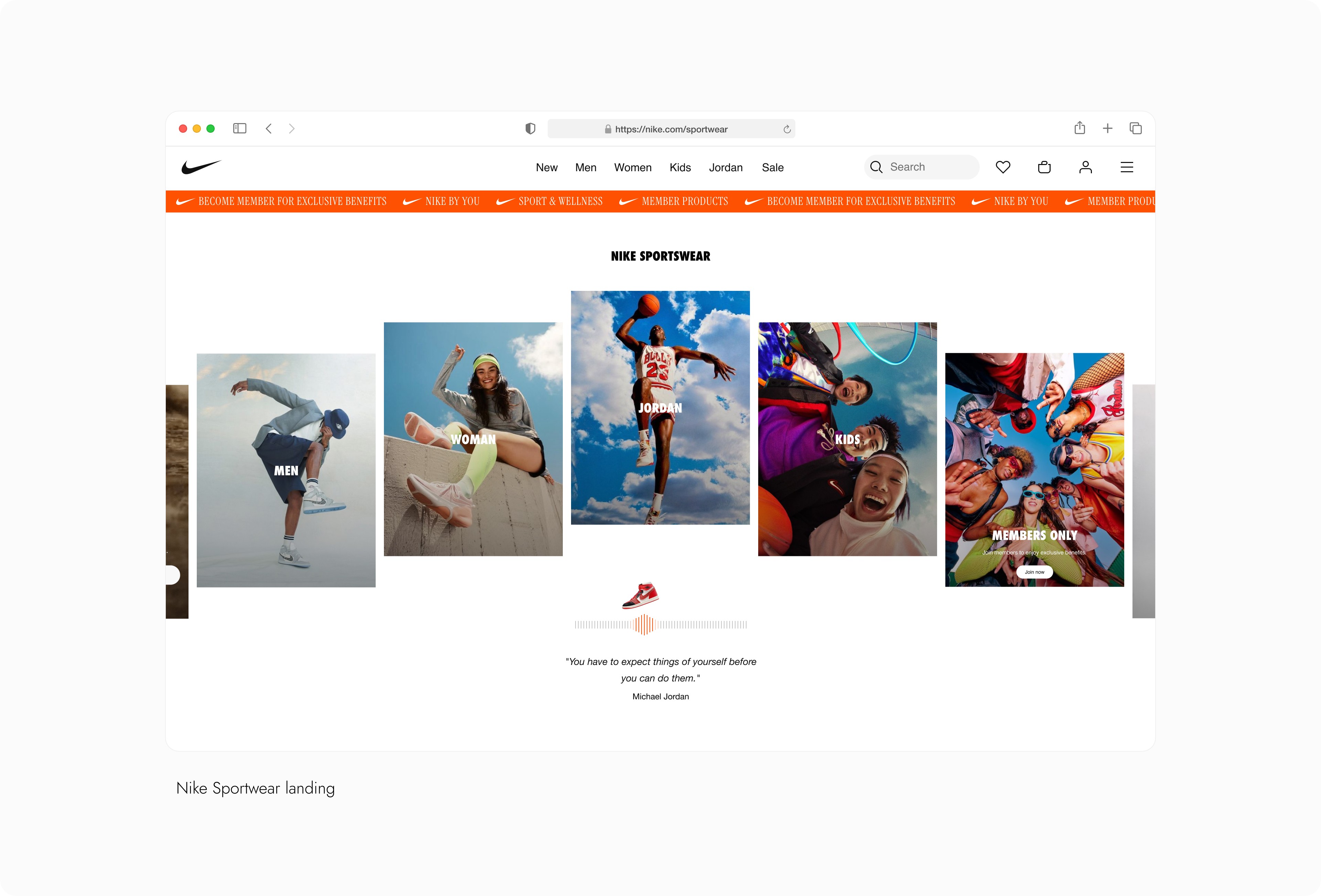Viewport: 1321px width, 896px height.
Task: Click the first Become Member For Exclusive Benefits link
Action: pyautogui.click(x=281, y=201)
